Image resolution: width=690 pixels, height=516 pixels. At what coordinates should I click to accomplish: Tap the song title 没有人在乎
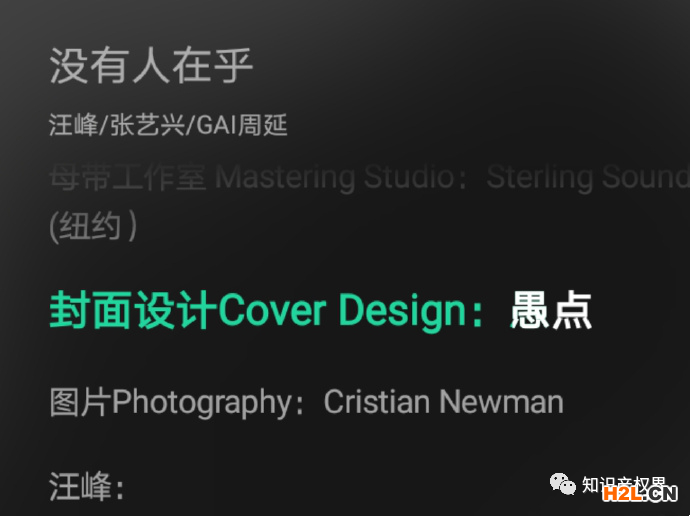click(x=151, y=66)
